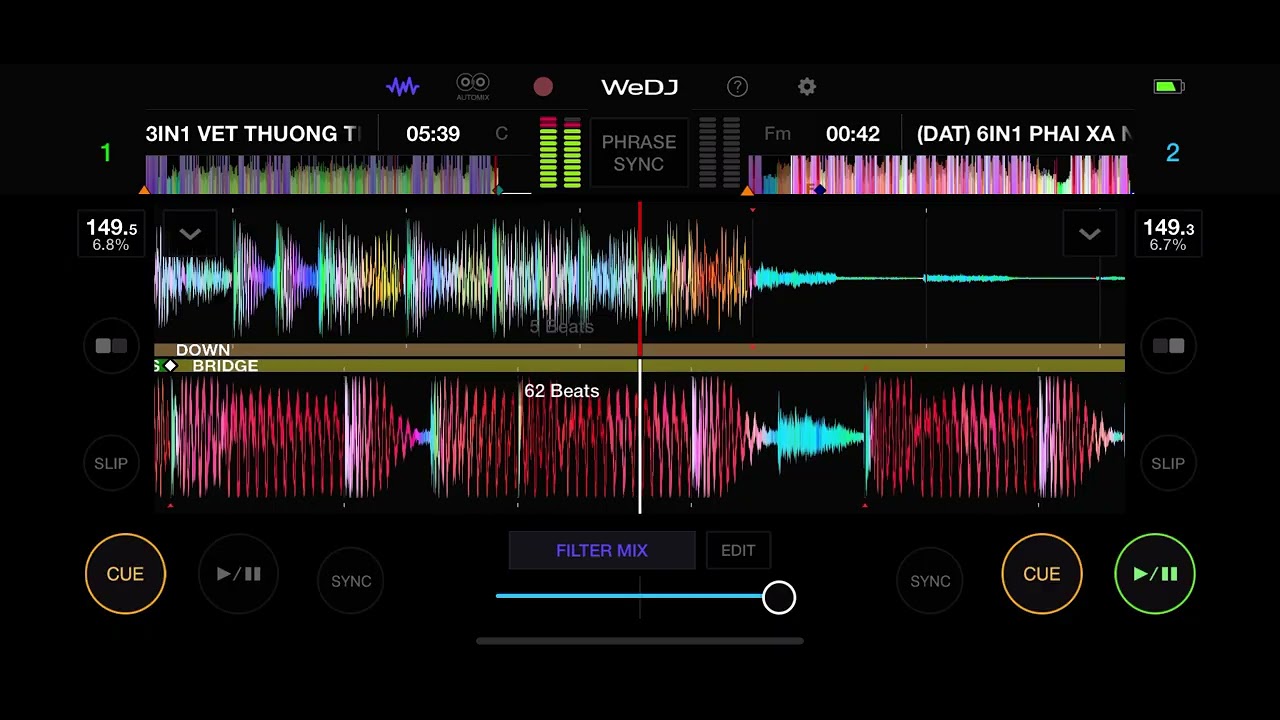Toggle Sync on deck 1

click(351, 581)
